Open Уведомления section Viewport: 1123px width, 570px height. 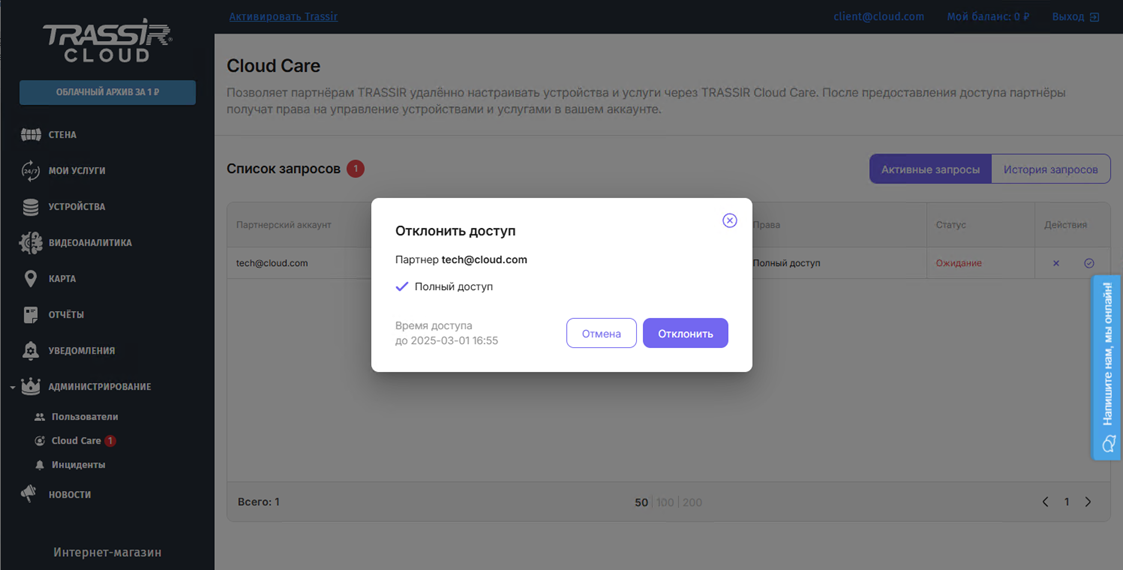[81, 351]
